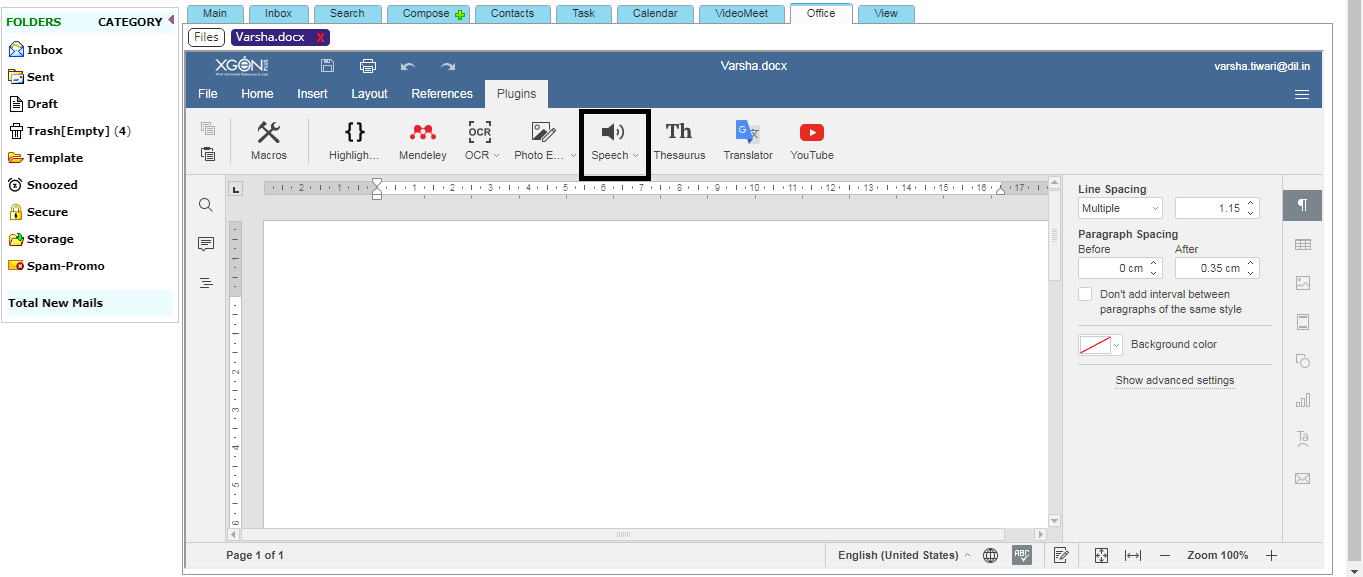Print the document via printer icon
This screenshot has height=577, width=1363.
coord(368,66)
